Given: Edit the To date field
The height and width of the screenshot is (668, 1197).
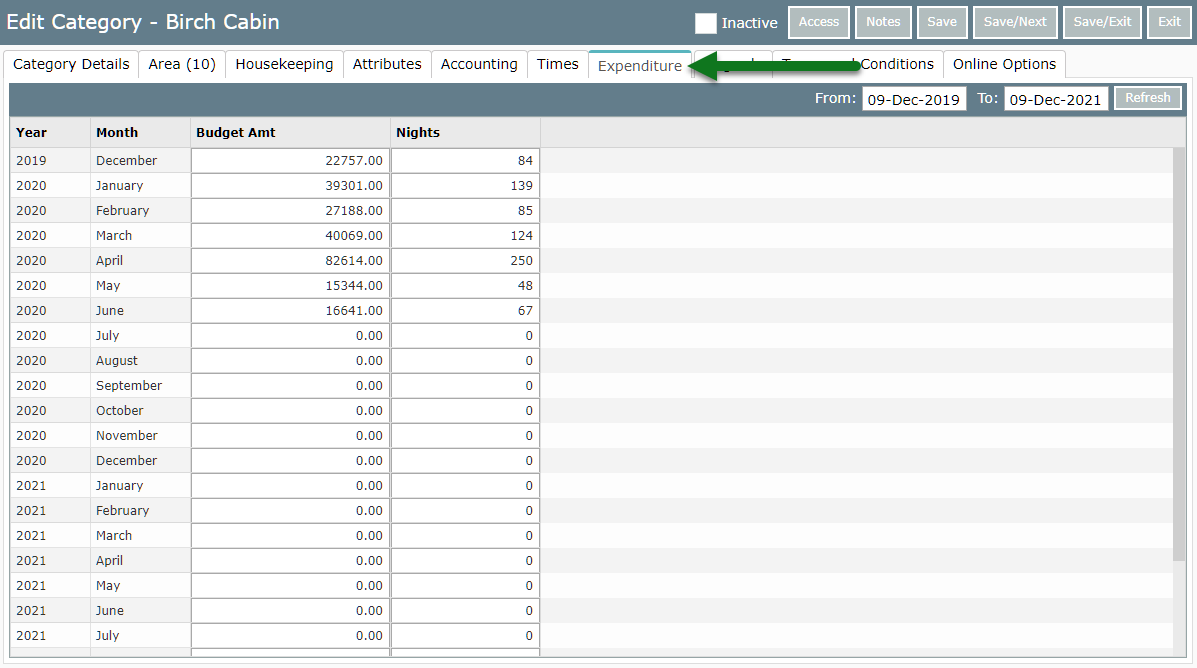Looking at the screenshot, I should pos(1056,99).
